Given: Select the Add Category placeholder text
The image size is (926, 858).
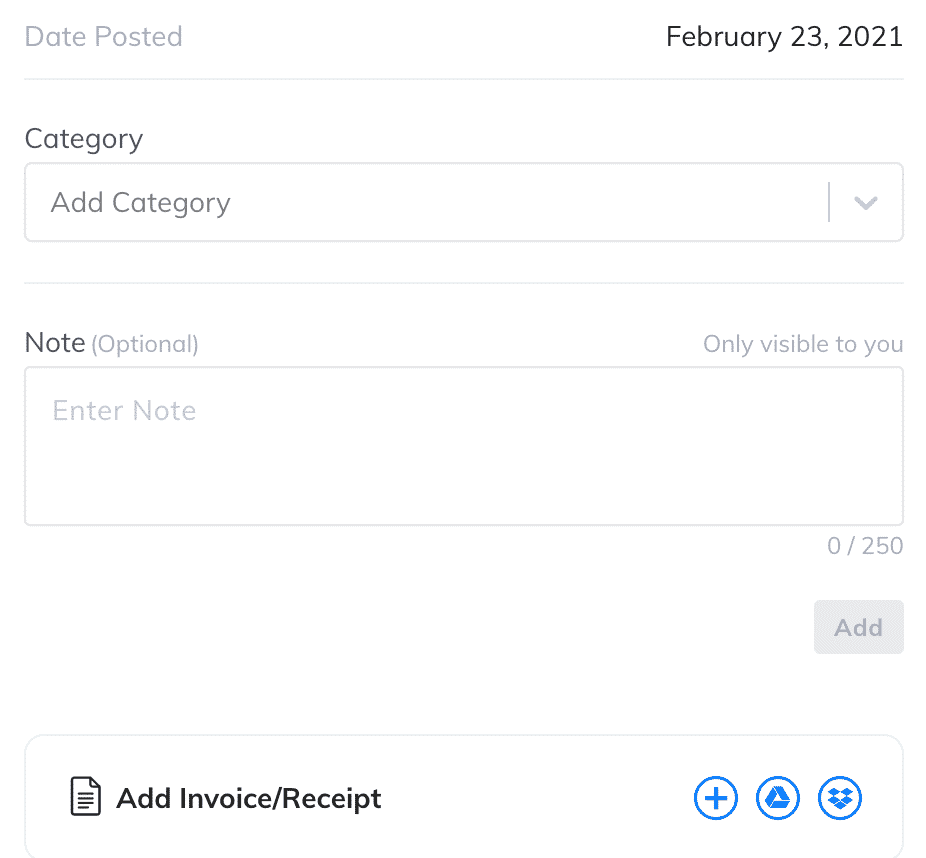Looking at the screenshot, I should (141, 203).
